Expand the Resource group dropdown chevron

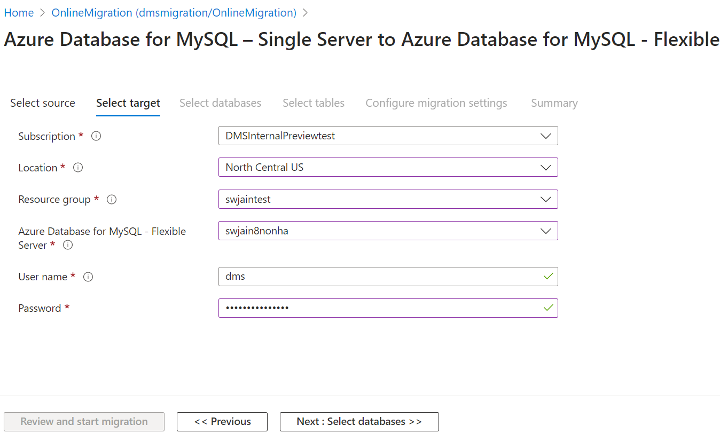[x=546, y=199]
